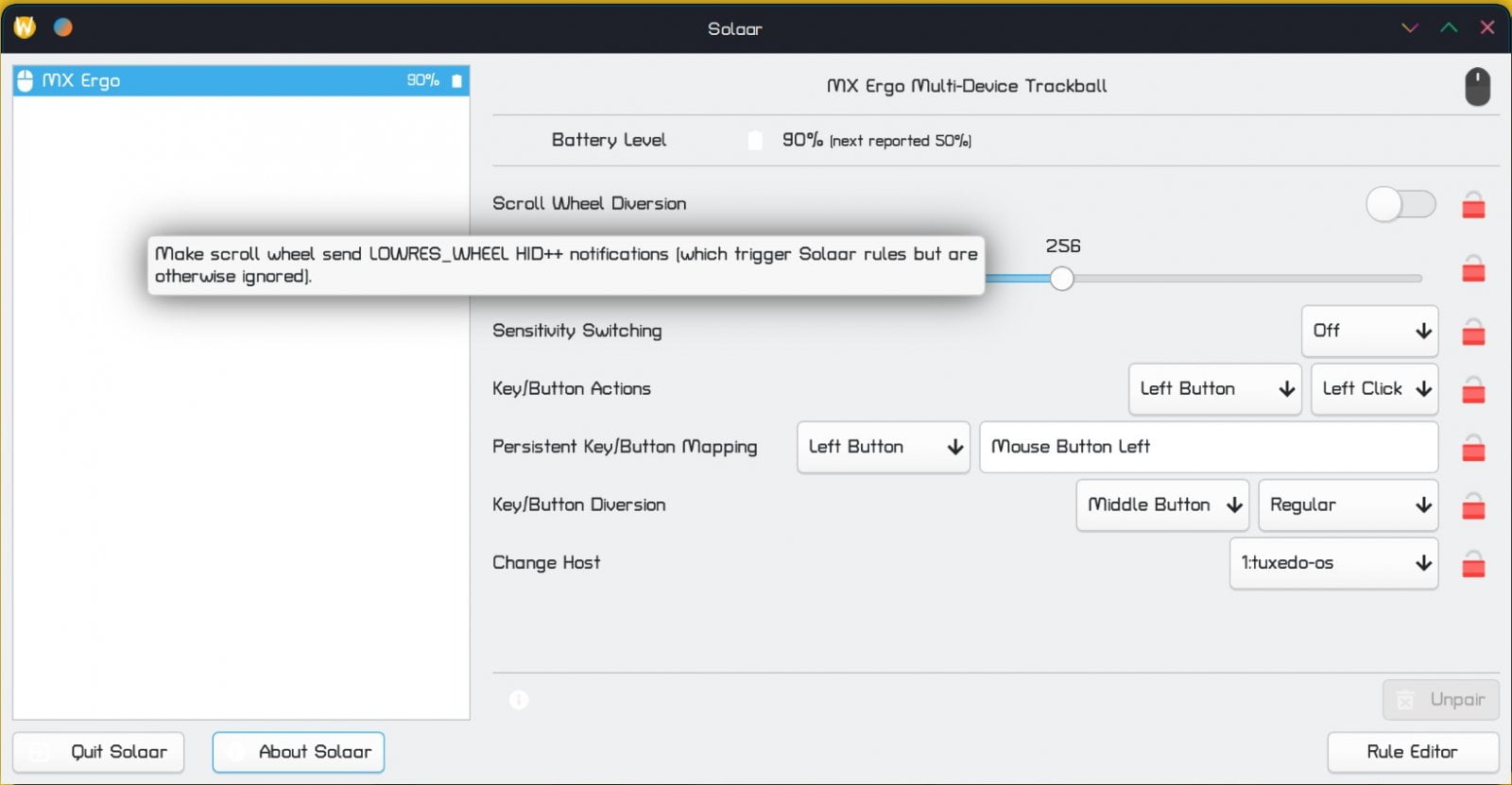Click the lock icon beside the 256 slider

(x=1473, y=268)
